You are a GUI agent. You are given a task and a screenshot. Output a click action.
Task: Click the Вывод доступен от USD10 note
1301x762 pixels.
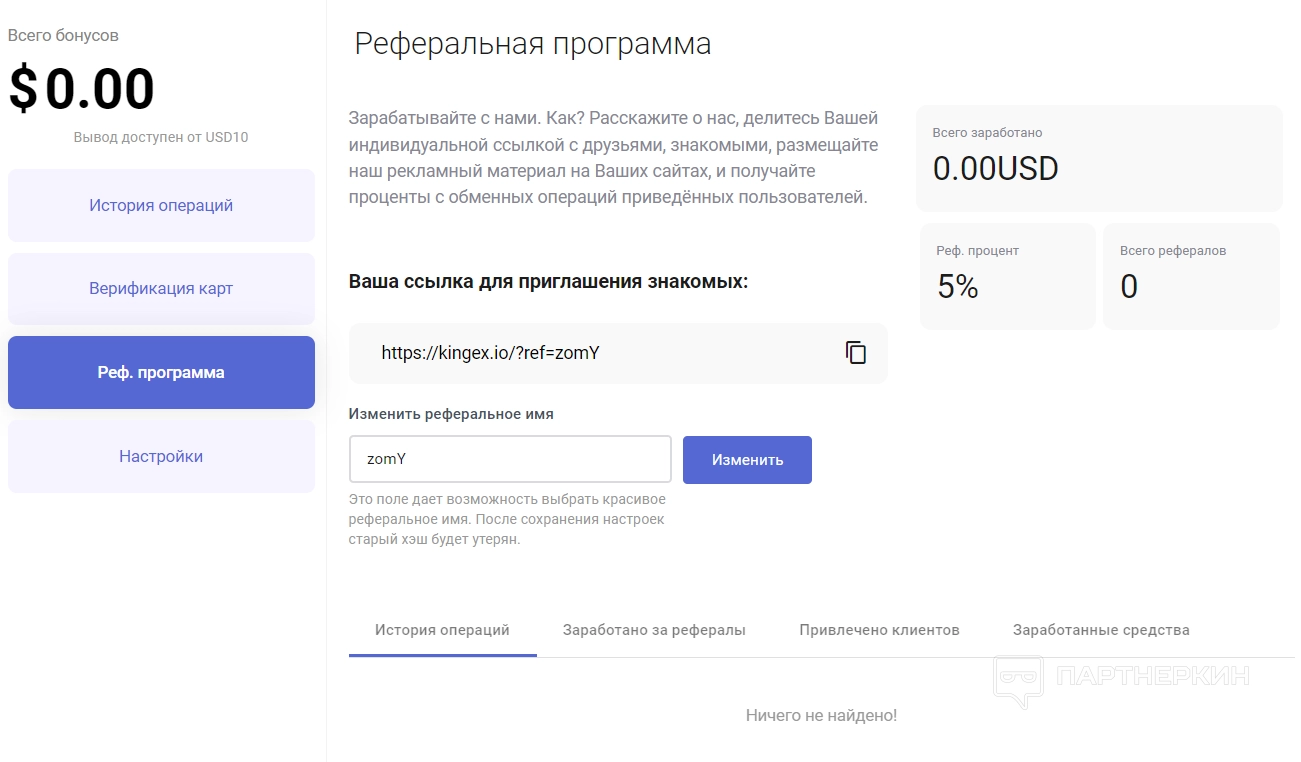coord(161,137)
